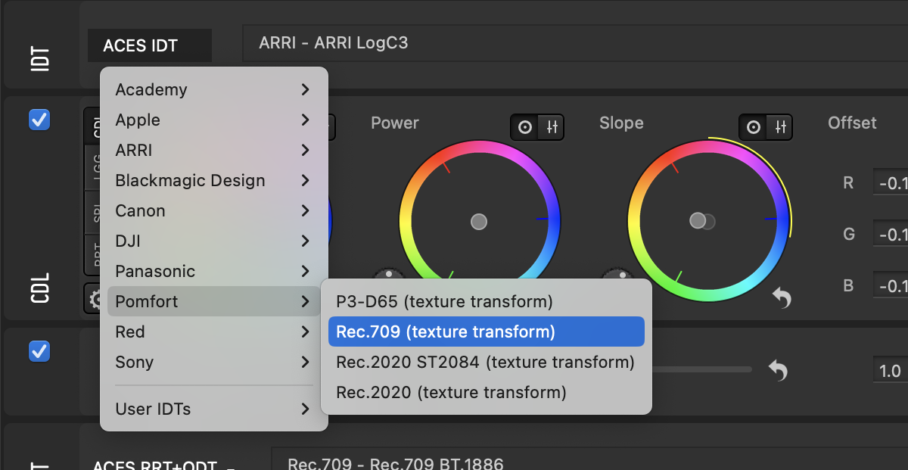Switch Slope to sliders mode
Image resolution: width=908 pixels, height=470 pixels.
(779, 127)
